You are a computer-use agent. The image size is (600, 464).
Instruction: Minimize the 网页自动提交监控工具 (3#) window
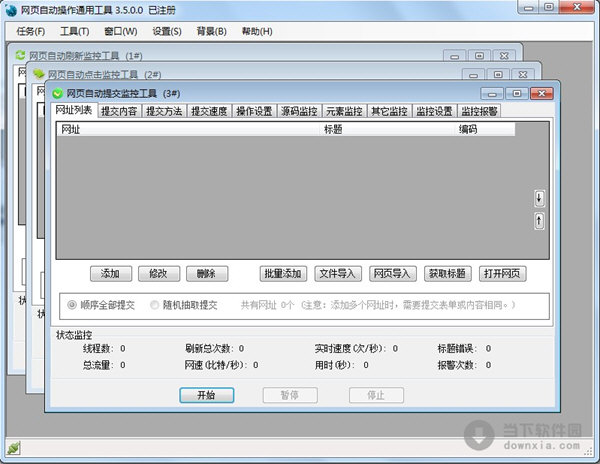(492, 93)
